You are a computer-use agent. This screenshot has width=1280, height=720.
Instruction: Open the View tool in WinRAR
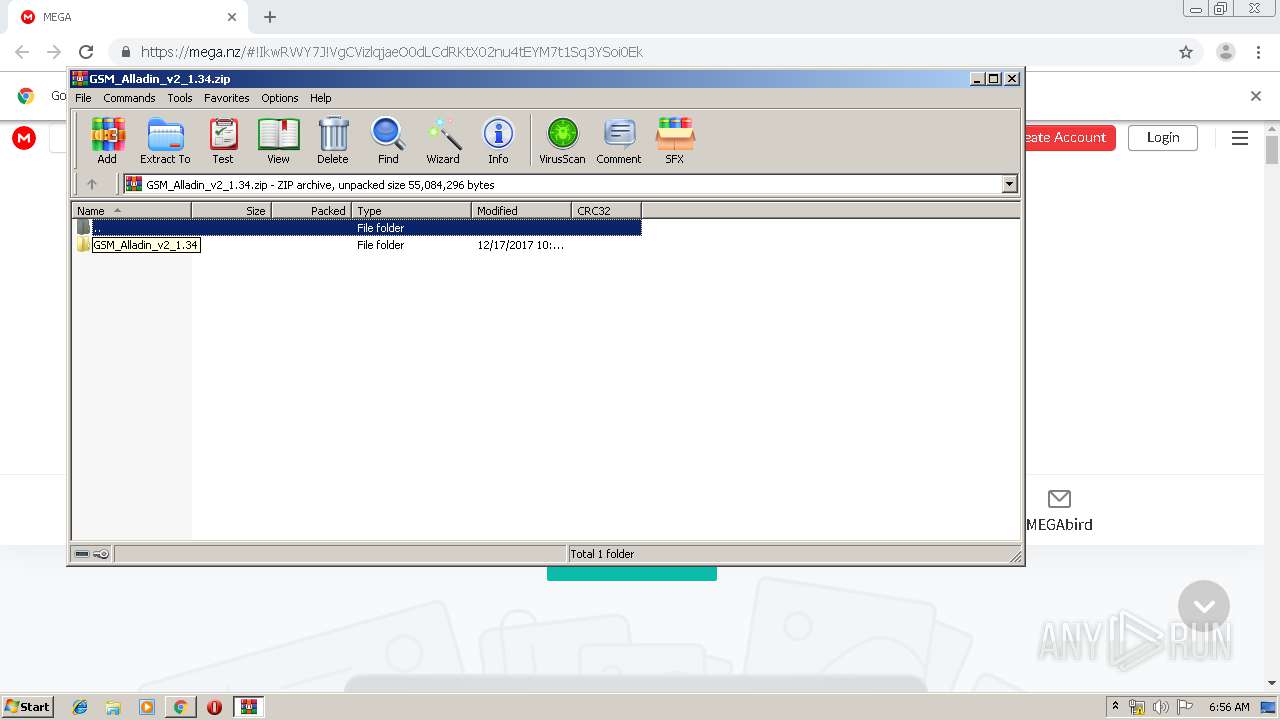278,140
